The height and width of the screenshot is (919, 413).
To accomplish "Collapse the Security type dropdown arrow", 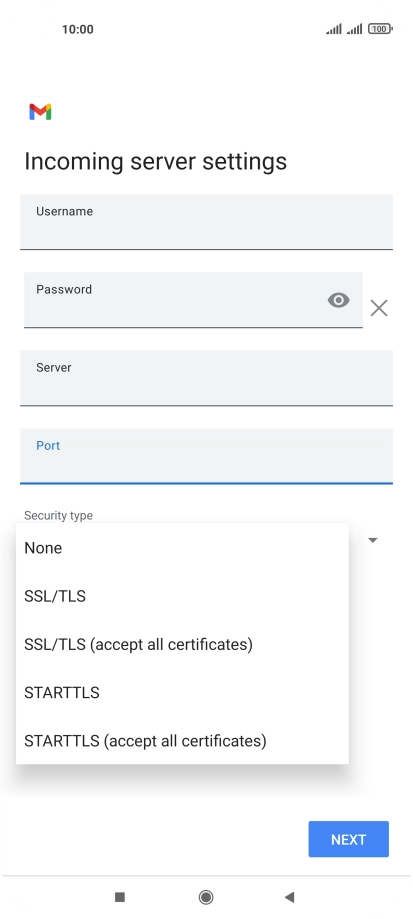I will coord(373,540).
